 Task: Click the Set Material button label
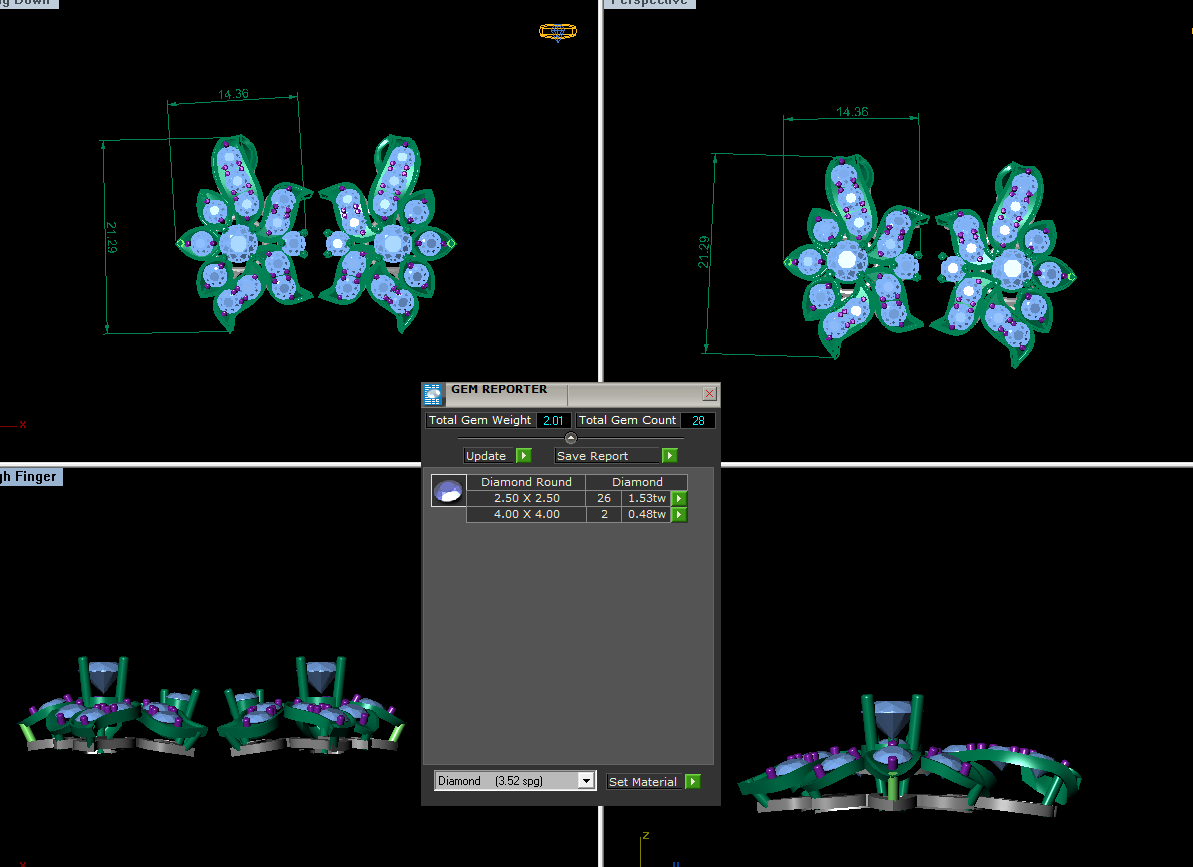[x=645, y=781]
